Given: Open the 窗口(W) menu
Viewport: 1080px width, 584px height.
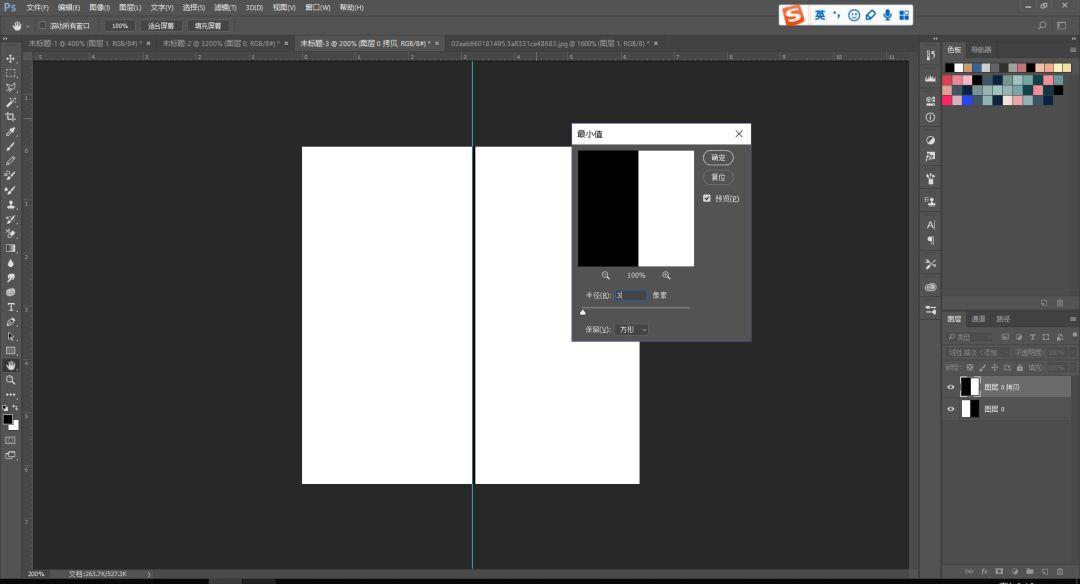Looking at the screenshot, I should 318,8.
